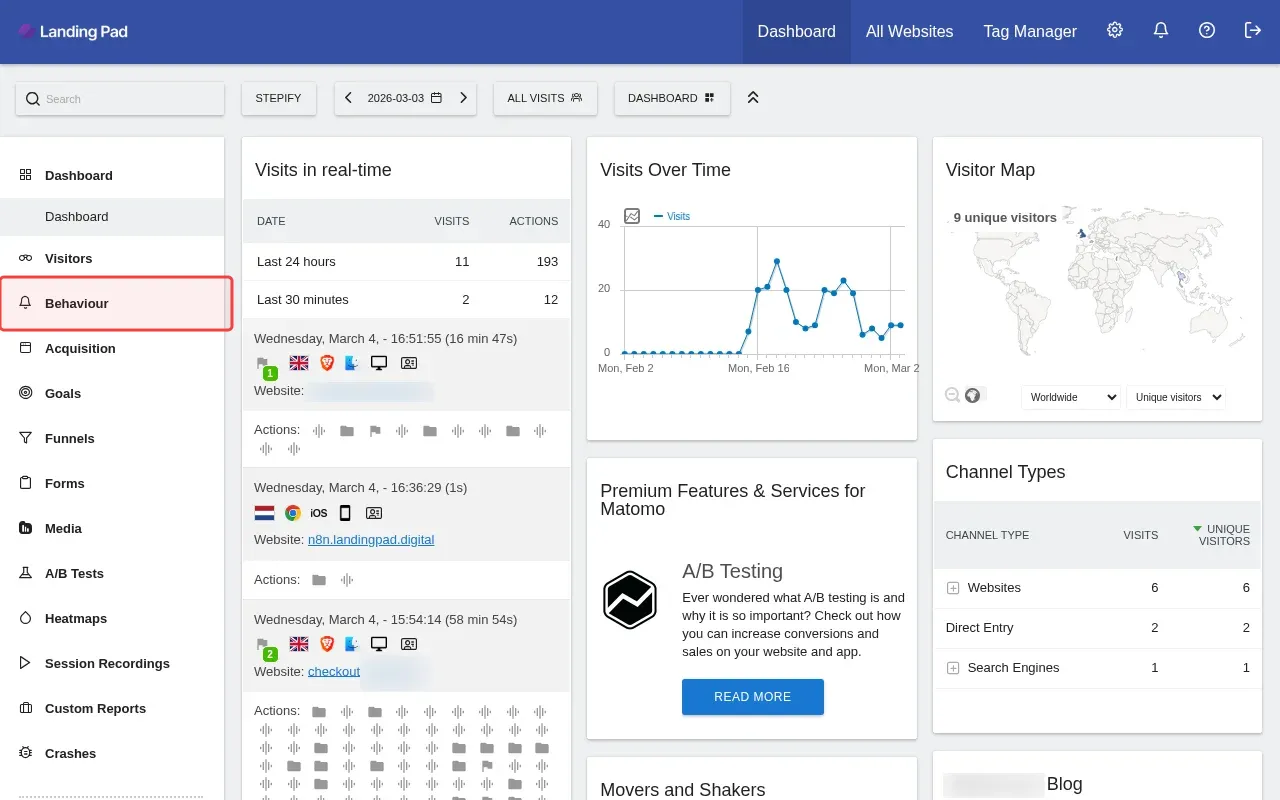Open the Unique visitors metric dropdown
1280x800 pixels.
point(1175,397)
